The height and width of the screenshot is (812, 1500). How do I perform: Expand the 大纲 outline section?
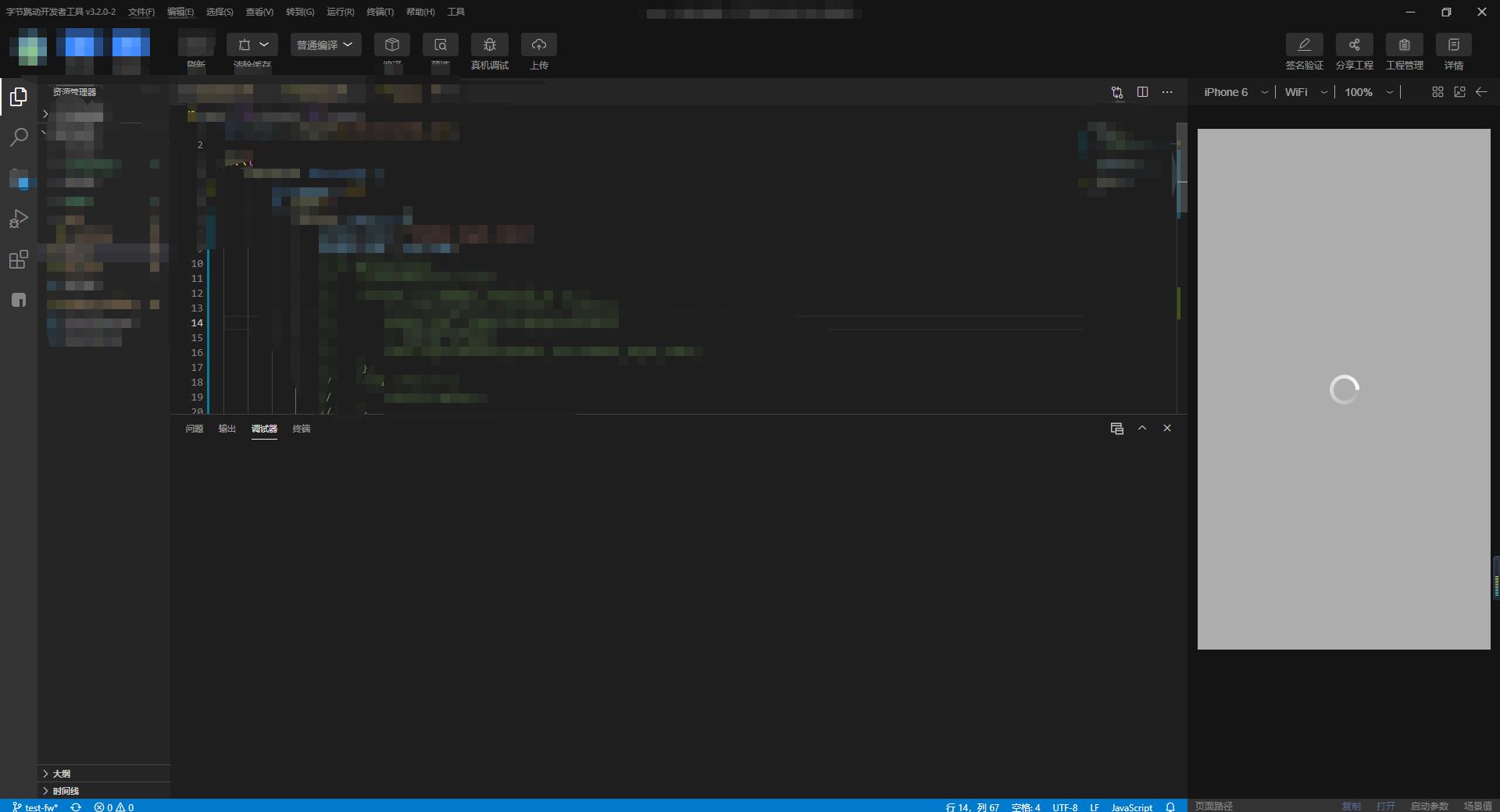coord(62,773)
